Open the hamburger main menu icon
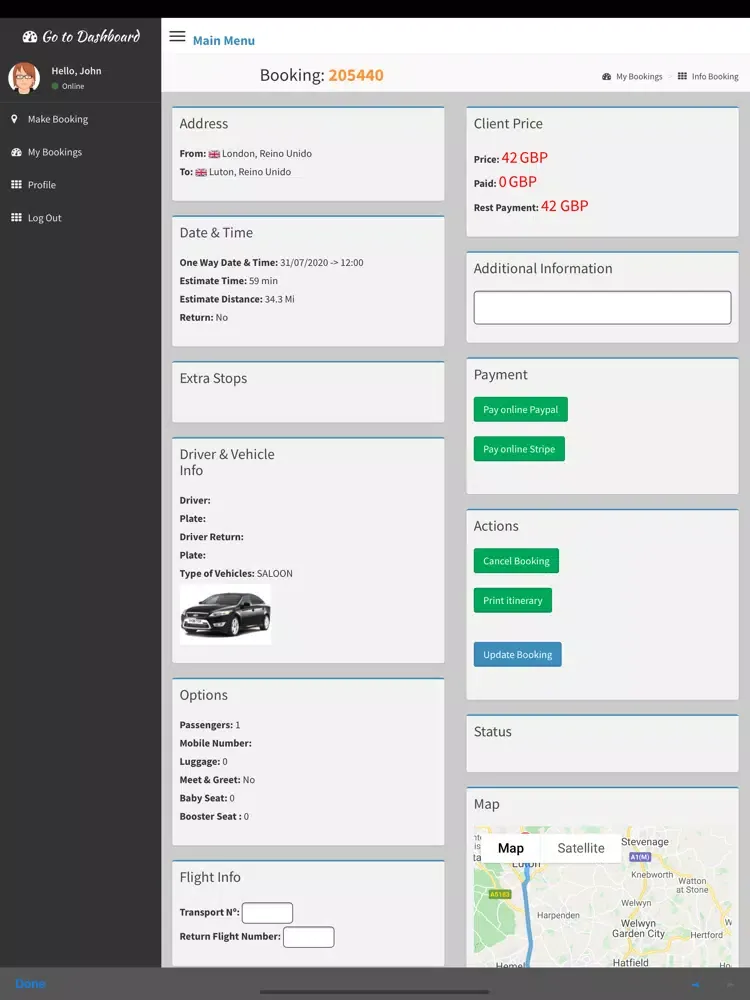750x1000 pixels. pos(177,36)
